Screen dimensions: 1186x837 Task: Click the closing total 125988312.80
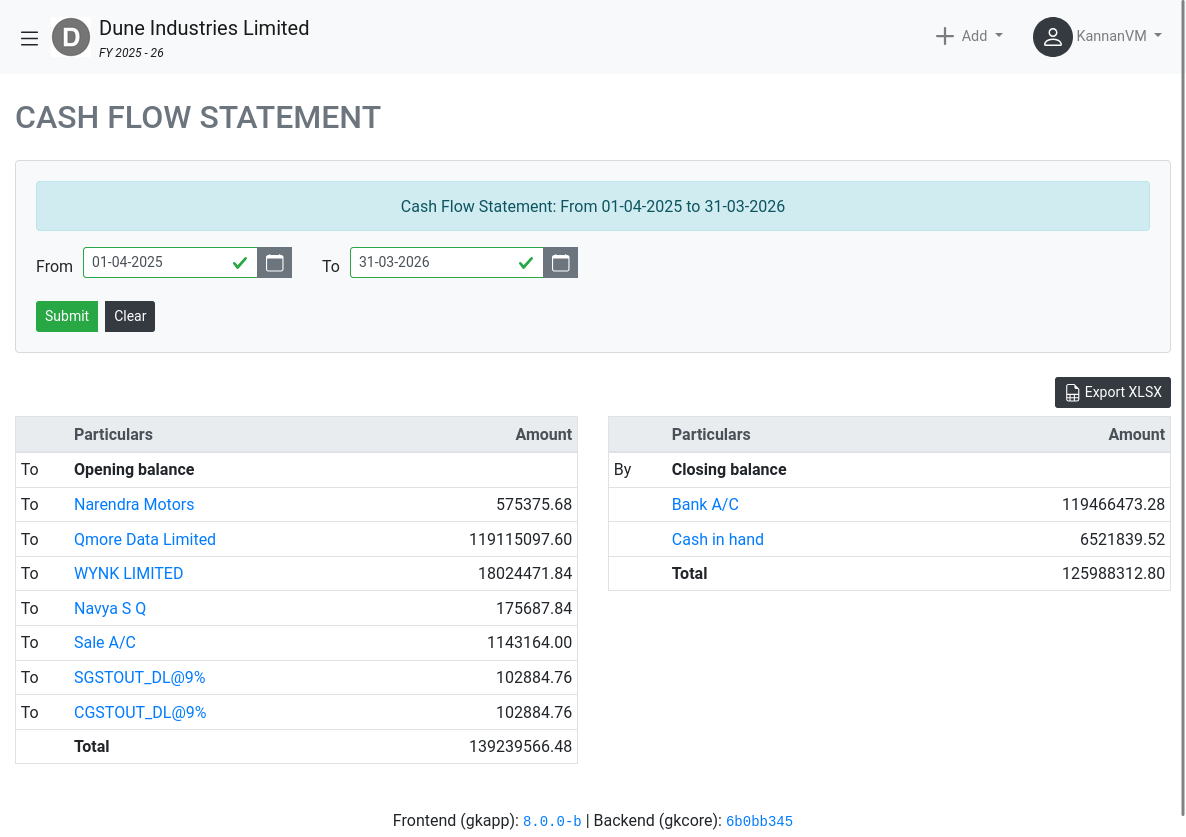click(1113, 573)
